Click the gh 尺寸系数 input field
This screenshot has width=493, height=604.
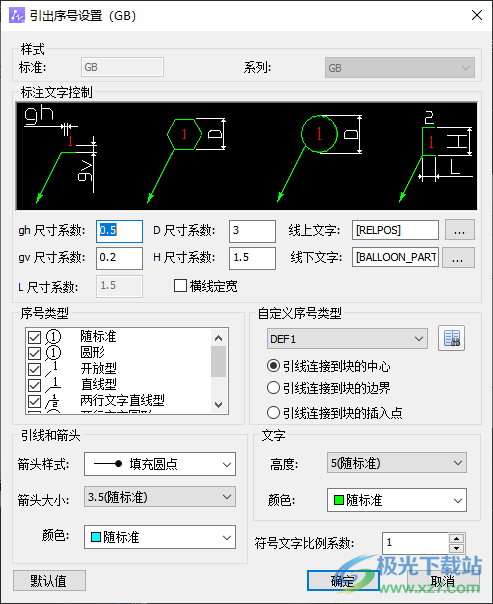click(119, 231)
